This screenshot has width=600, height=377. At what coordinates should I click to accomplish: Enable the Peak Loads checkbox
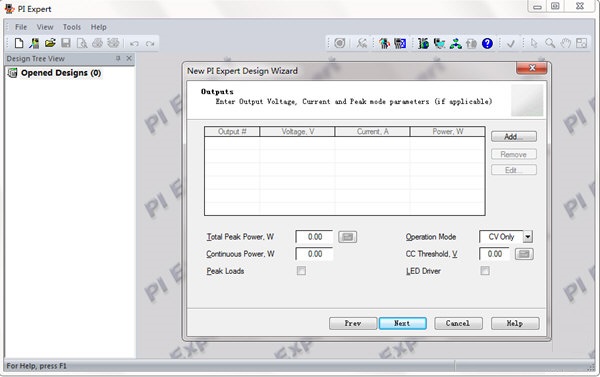(x=301, y=271)
